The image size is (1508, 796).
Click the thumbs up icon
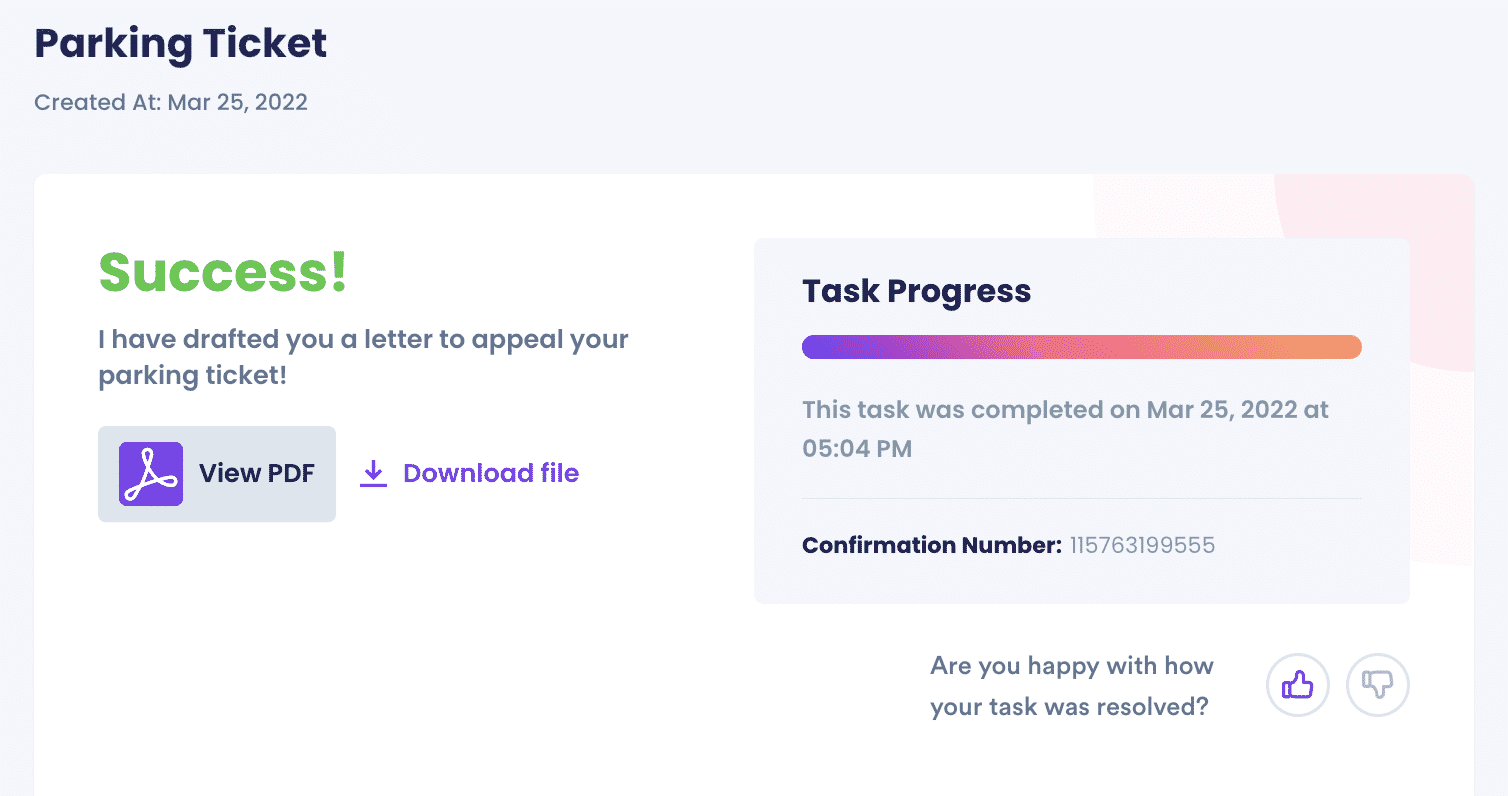tap(1298, 685)
